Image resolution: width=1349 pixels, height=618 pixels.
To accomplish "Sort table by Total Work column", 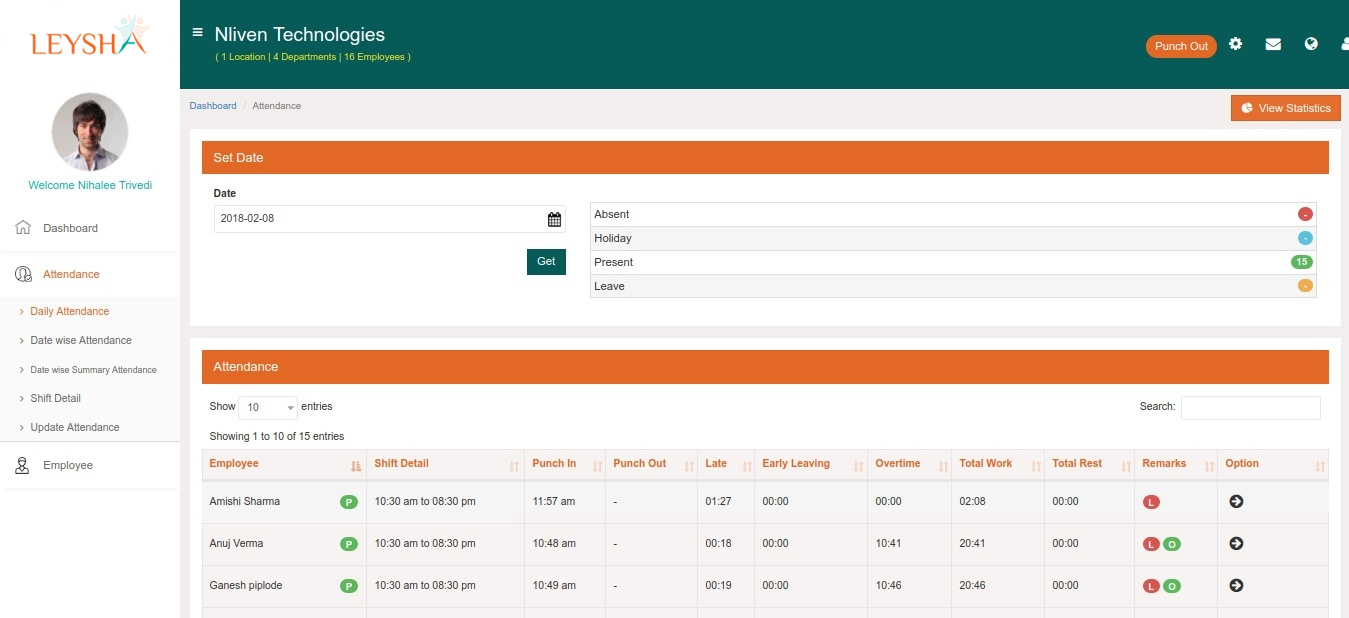I will coord(998,464).
